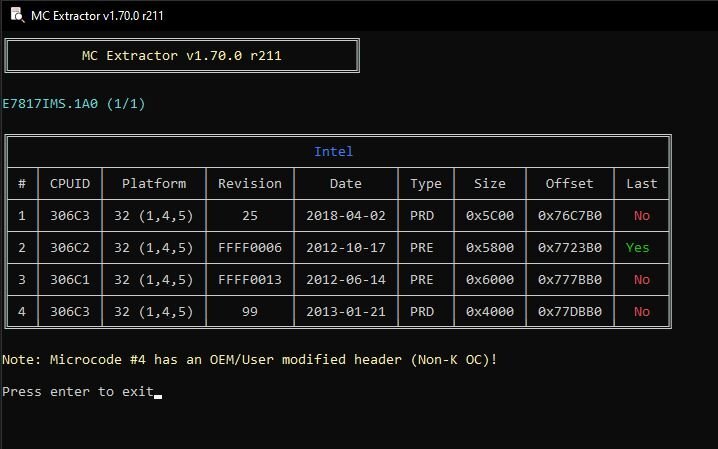Click the boxed banner 'MC Extractor v1.70.0 r211'

pyautogui.click(x=182, y=55)
